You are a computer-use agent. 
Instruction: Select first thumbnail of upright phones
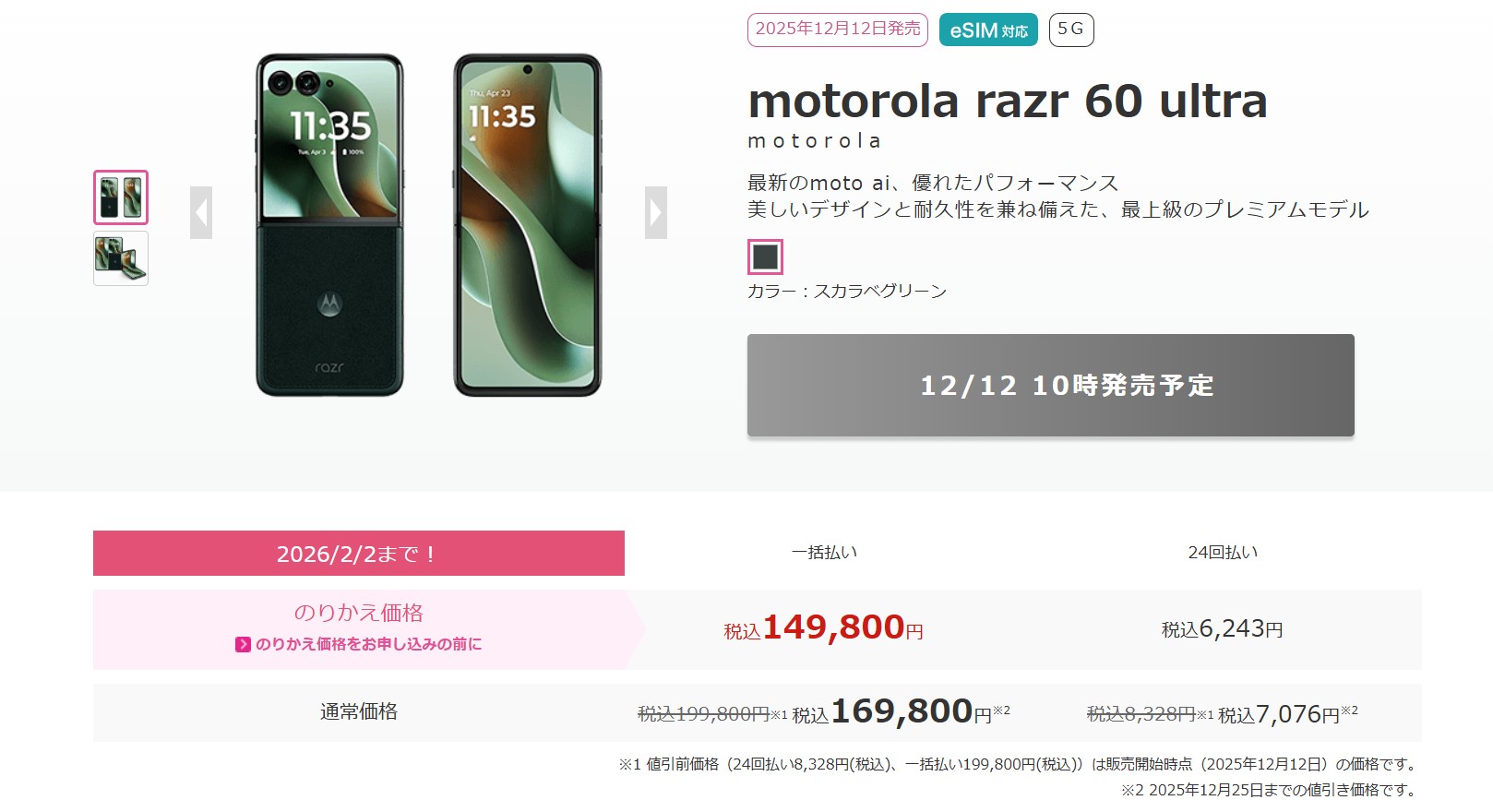[x=121, y=197]
